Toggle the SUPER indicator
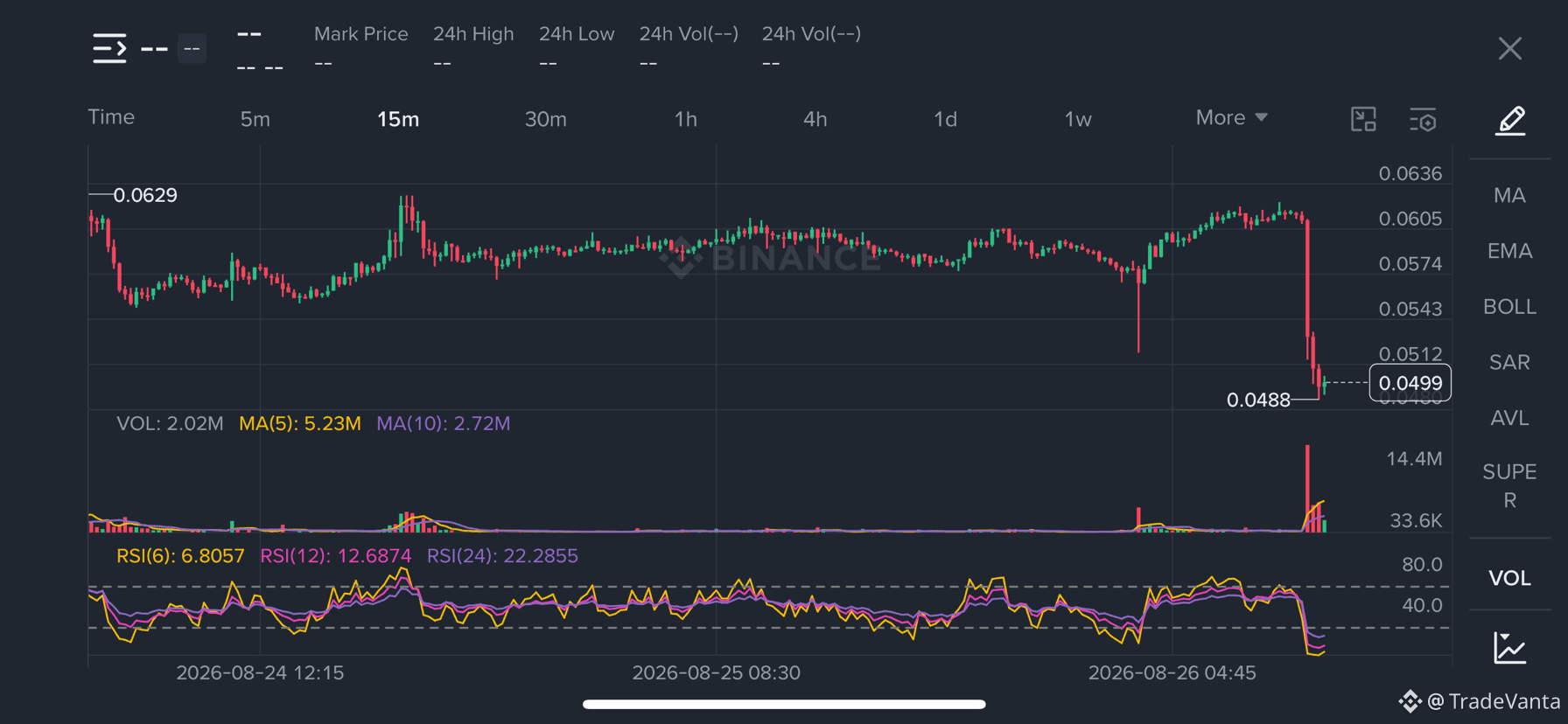The width and height of the screenshot is (1568, 724). coord(1509,485)
